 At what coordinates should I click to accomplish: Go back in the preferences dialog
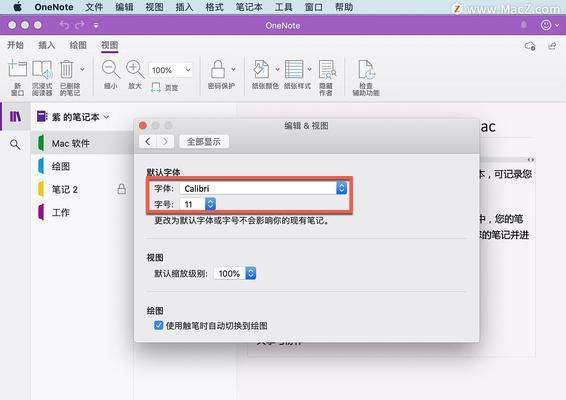[x=148, y=142]
